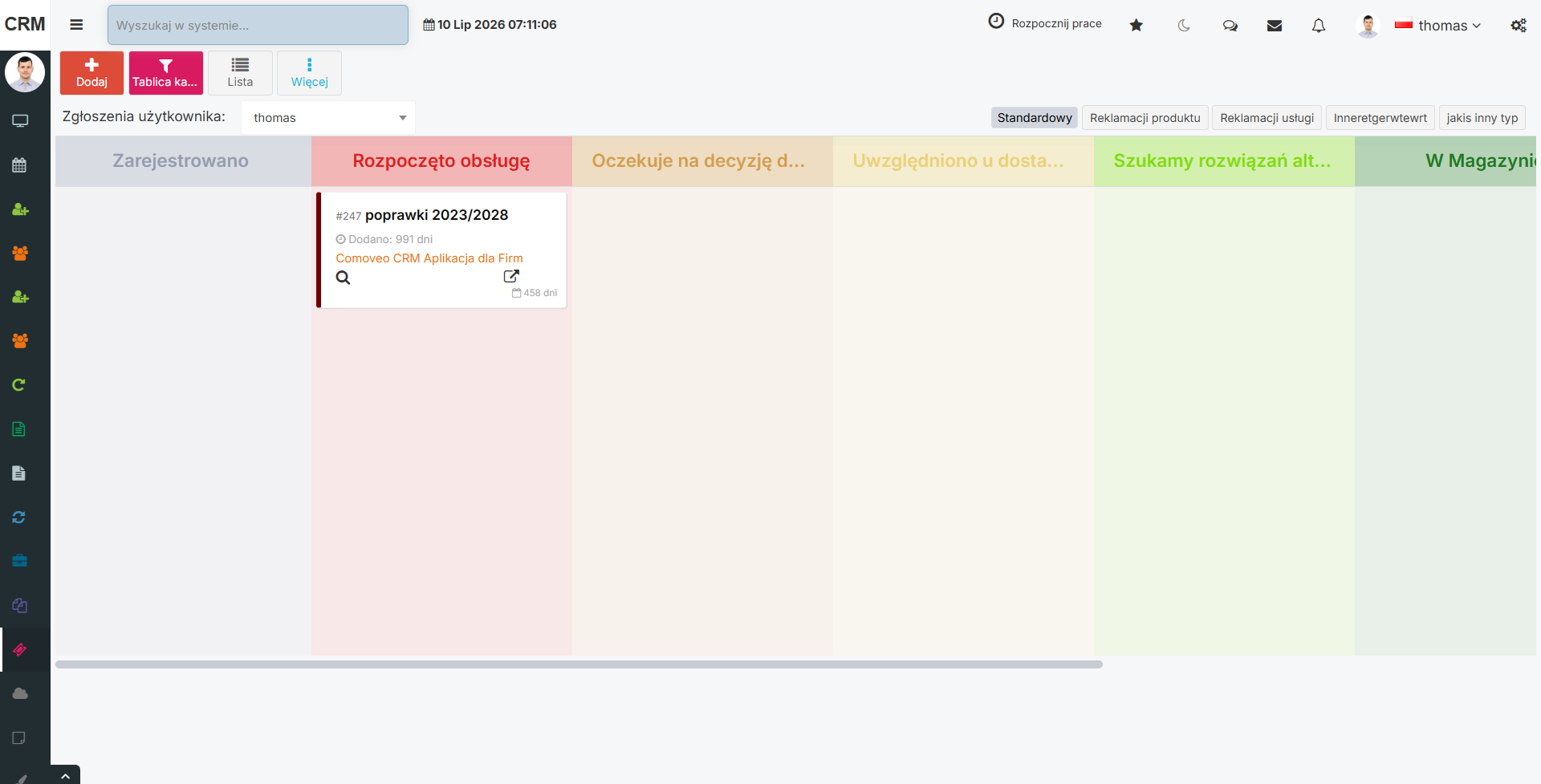Open green refresh arrow sidebar icon
The height and width of the screenshot is (784, 1541).
(19, 385)
